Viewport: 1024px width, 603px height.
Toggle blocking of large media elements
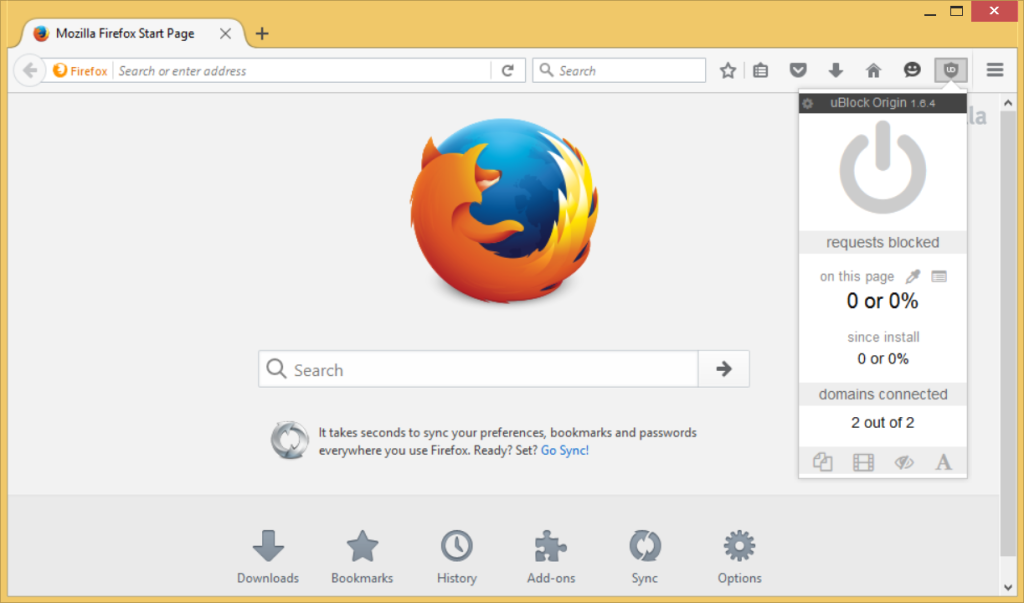click(x=862, y=461)
